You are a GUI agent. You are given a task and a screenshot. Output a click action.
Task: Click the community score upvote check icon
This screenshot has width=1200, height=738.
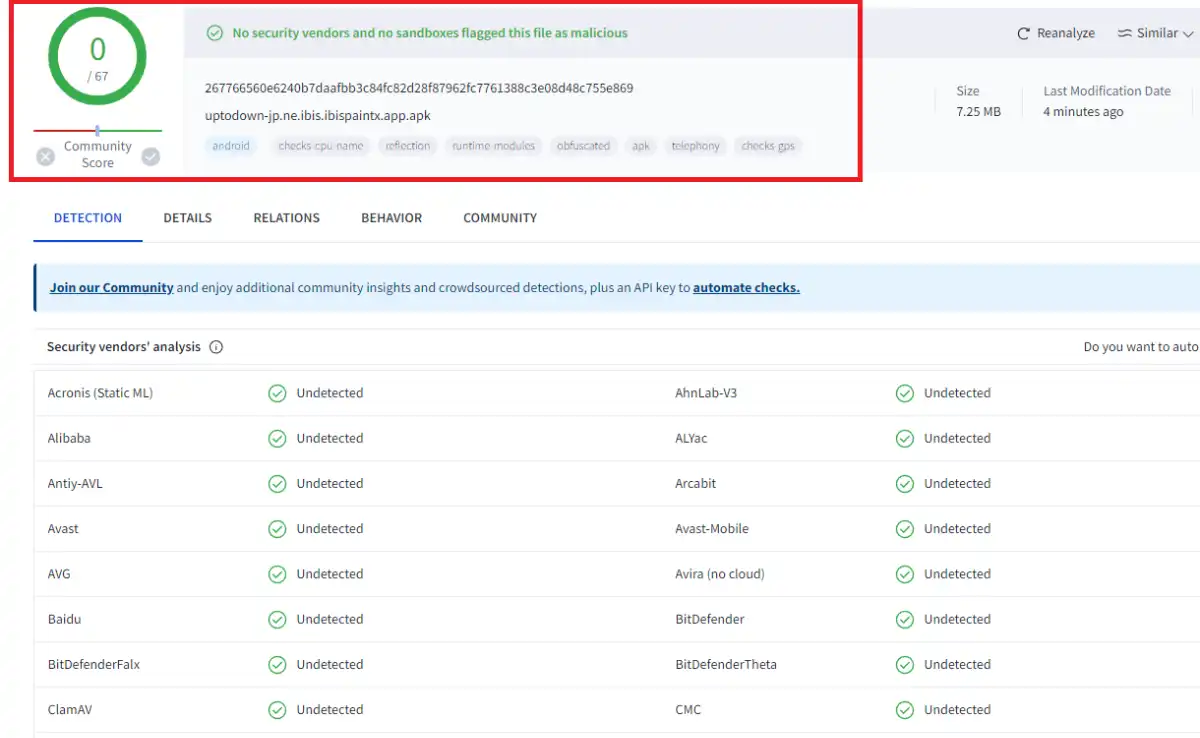(151, 156)
